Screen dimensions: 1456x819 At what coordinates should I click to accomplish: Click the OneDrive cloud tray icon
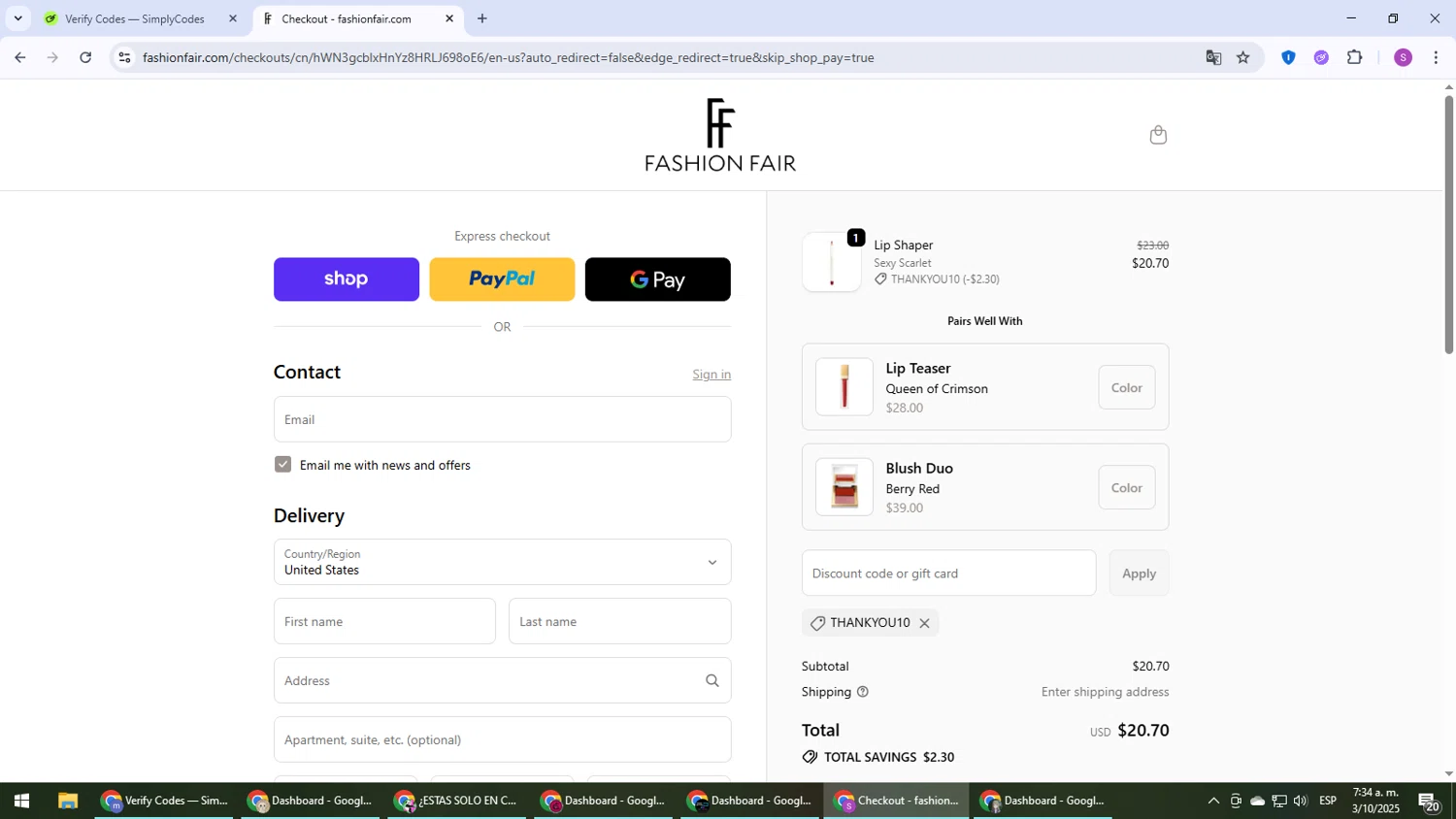[1257, 801]
